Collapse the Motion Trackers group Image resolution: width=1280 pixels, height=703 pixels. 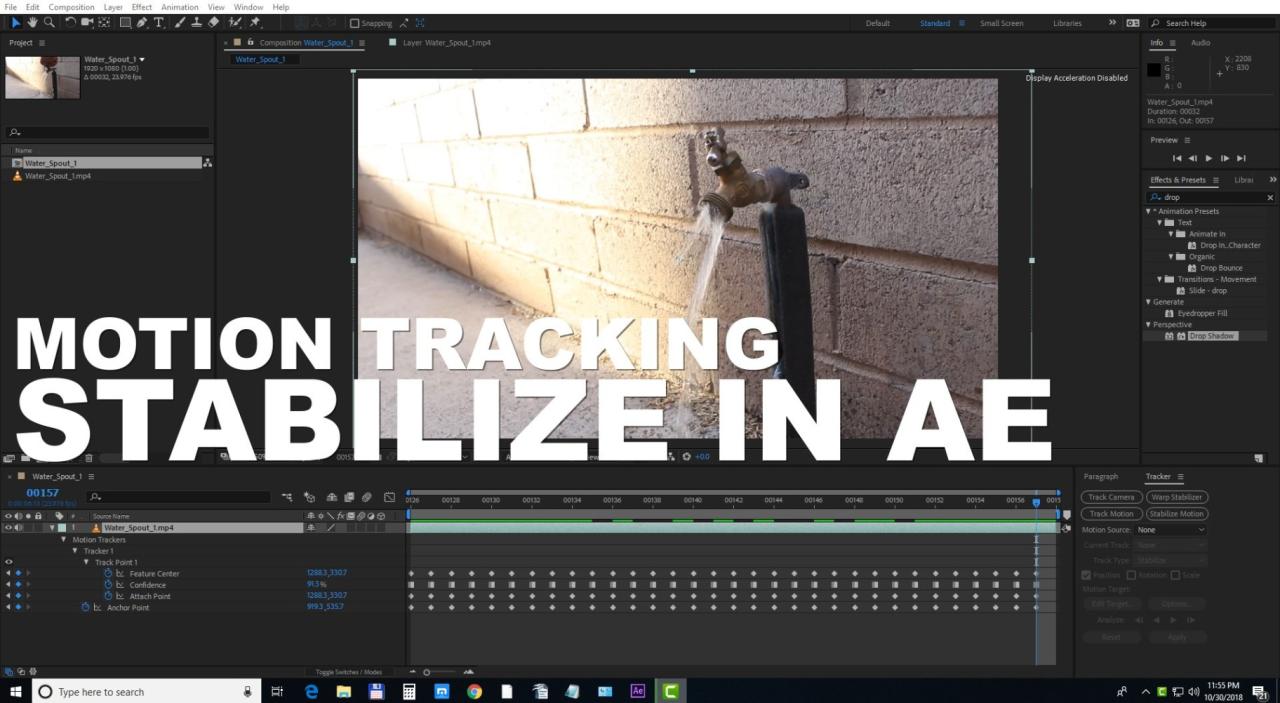click(64, 539)
